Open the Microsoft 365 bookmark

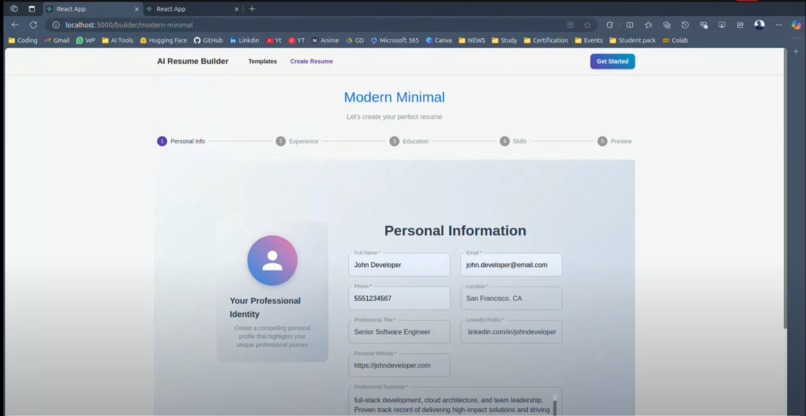coord(395,40)
